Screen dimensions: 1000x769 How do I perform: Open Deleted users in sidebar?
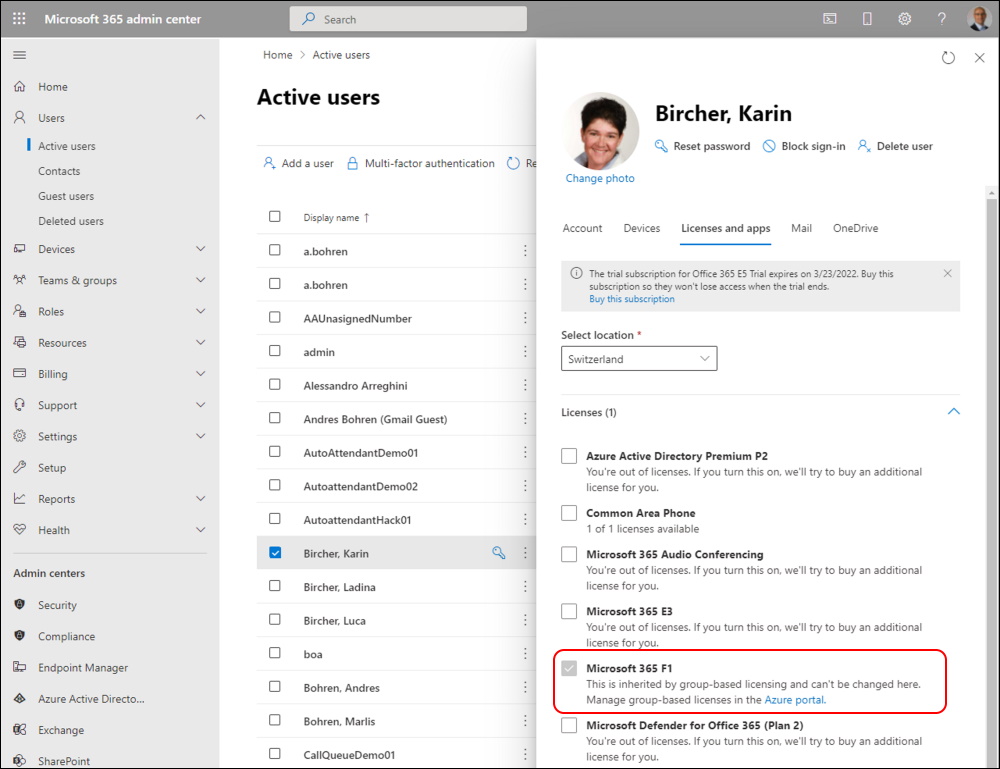click(x=71, y=221)
